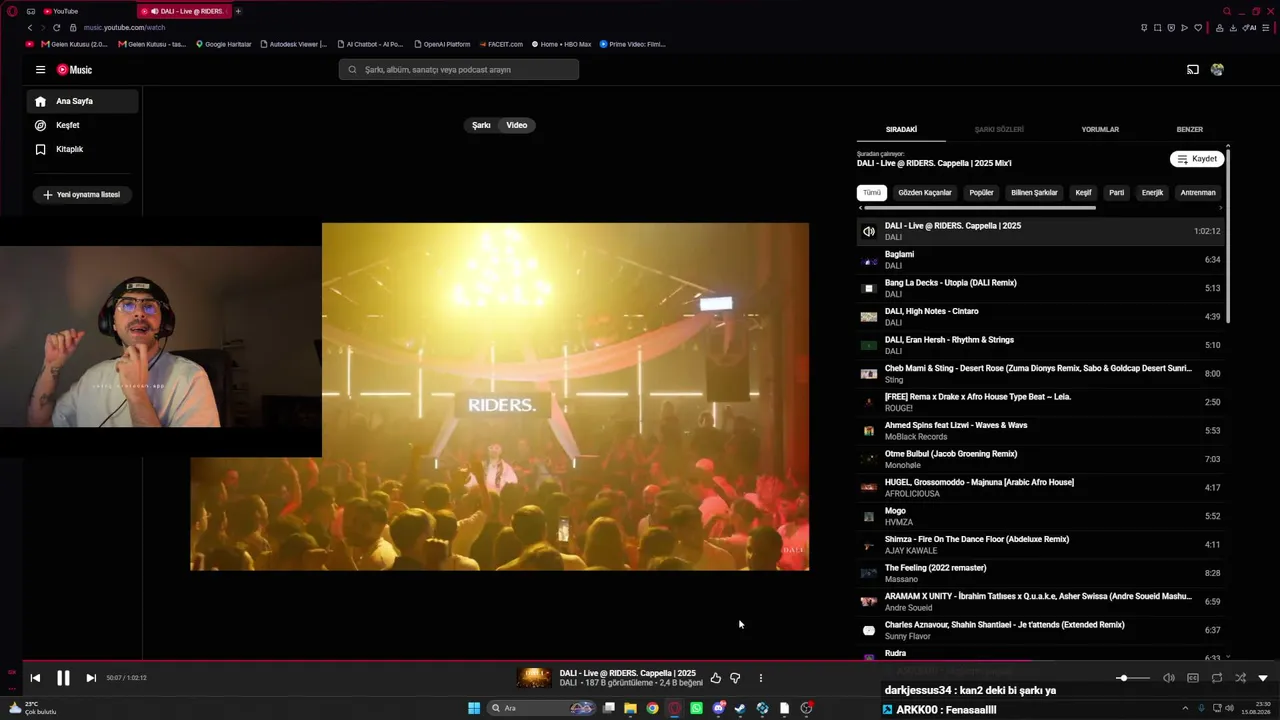1280x720 pixels.
Task: Select the Popüler filter chip
Action: pyautogui.click(x=982, y=193)
